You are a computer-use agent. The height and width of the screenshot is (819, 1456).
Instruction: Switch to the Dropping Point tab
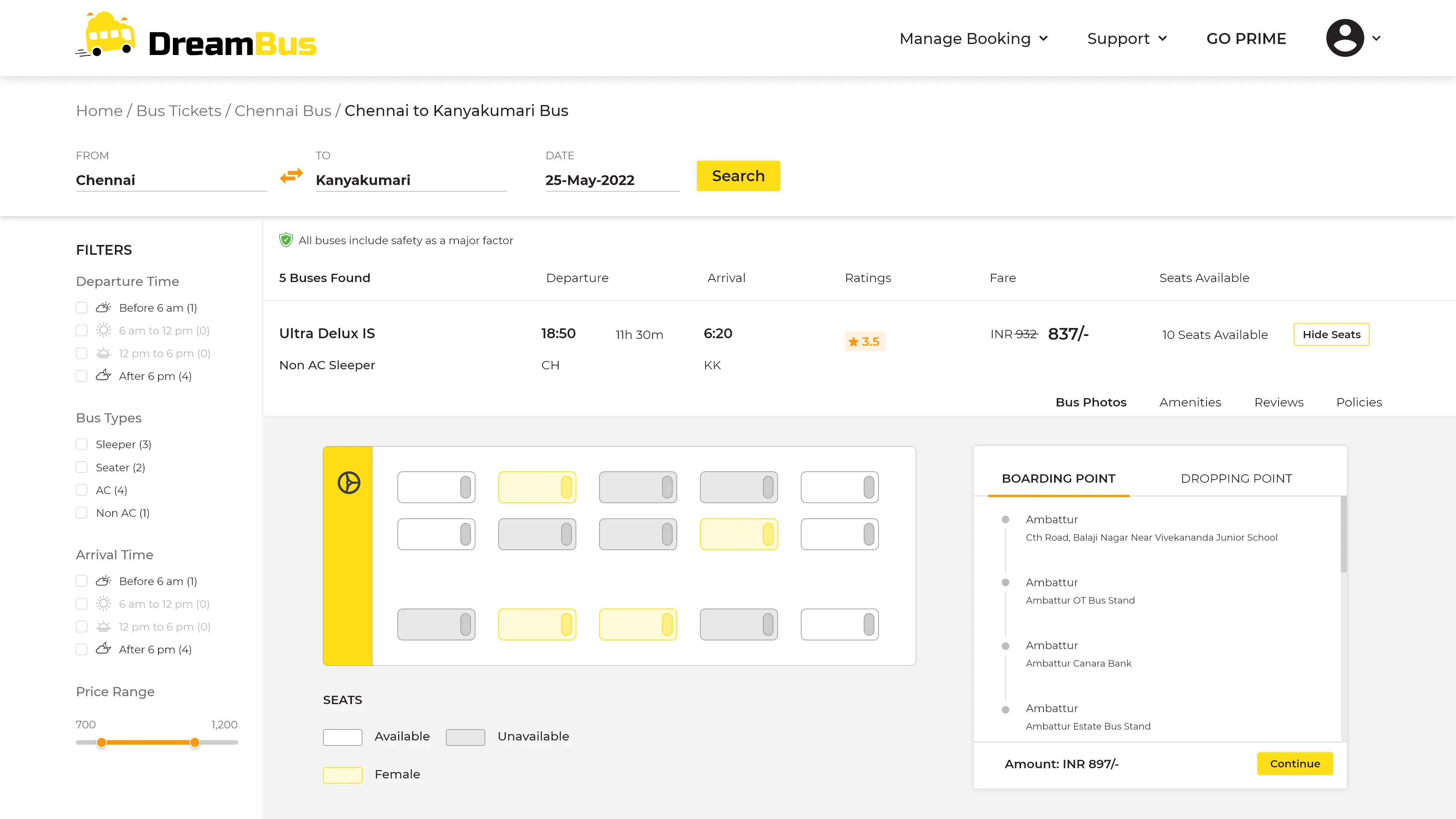pos(1236,479)
